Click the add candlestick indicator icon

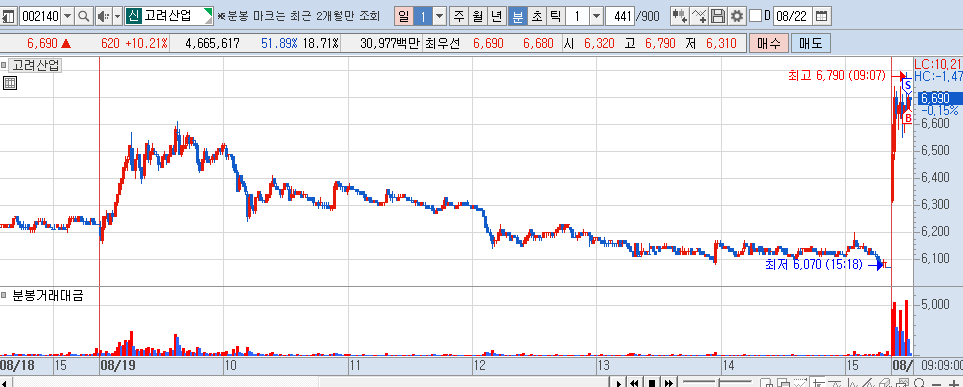point(679,16)
